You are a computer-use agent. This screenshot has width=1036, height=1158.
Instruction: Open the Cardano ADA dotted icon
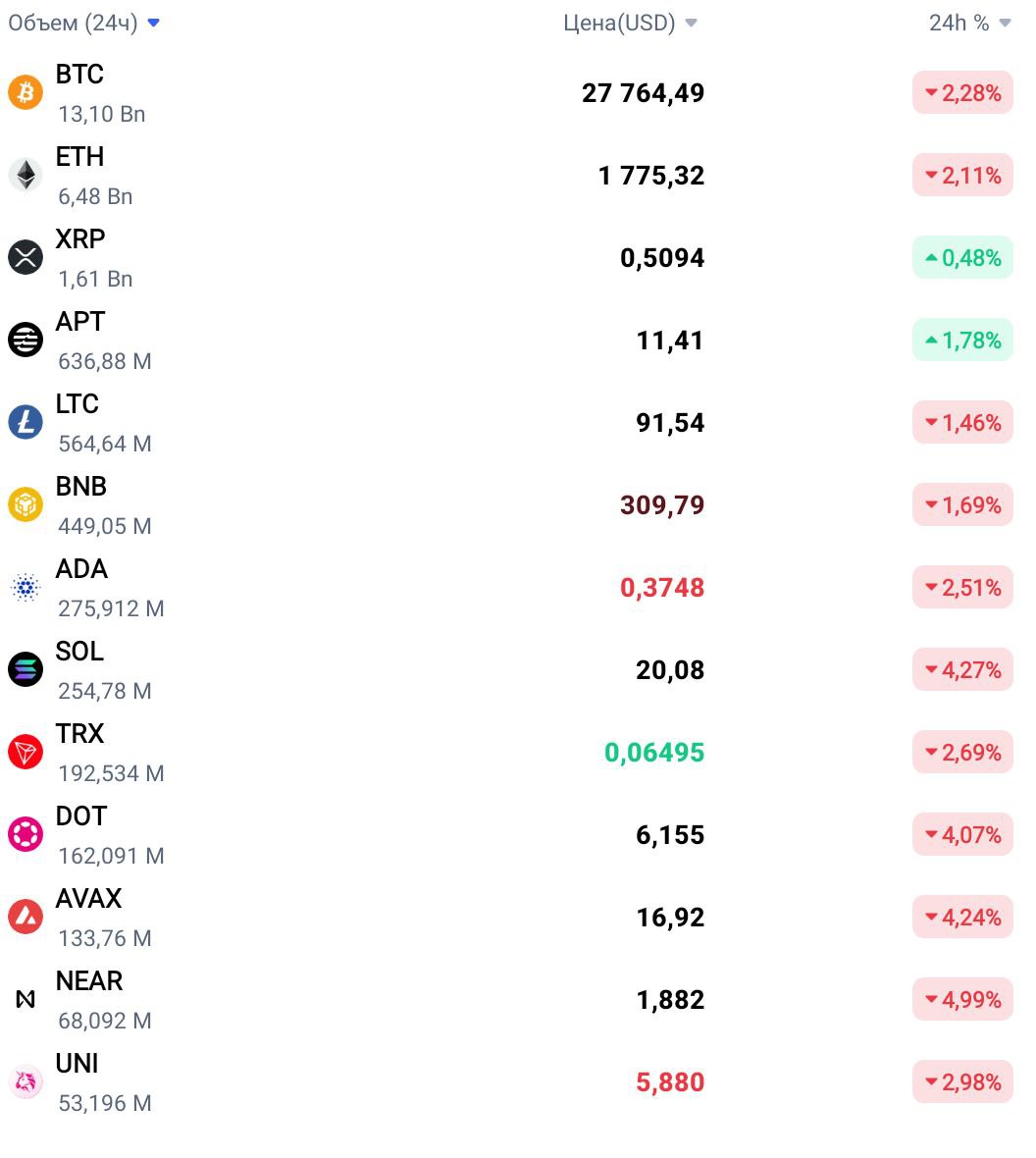(x=26, y=587)
